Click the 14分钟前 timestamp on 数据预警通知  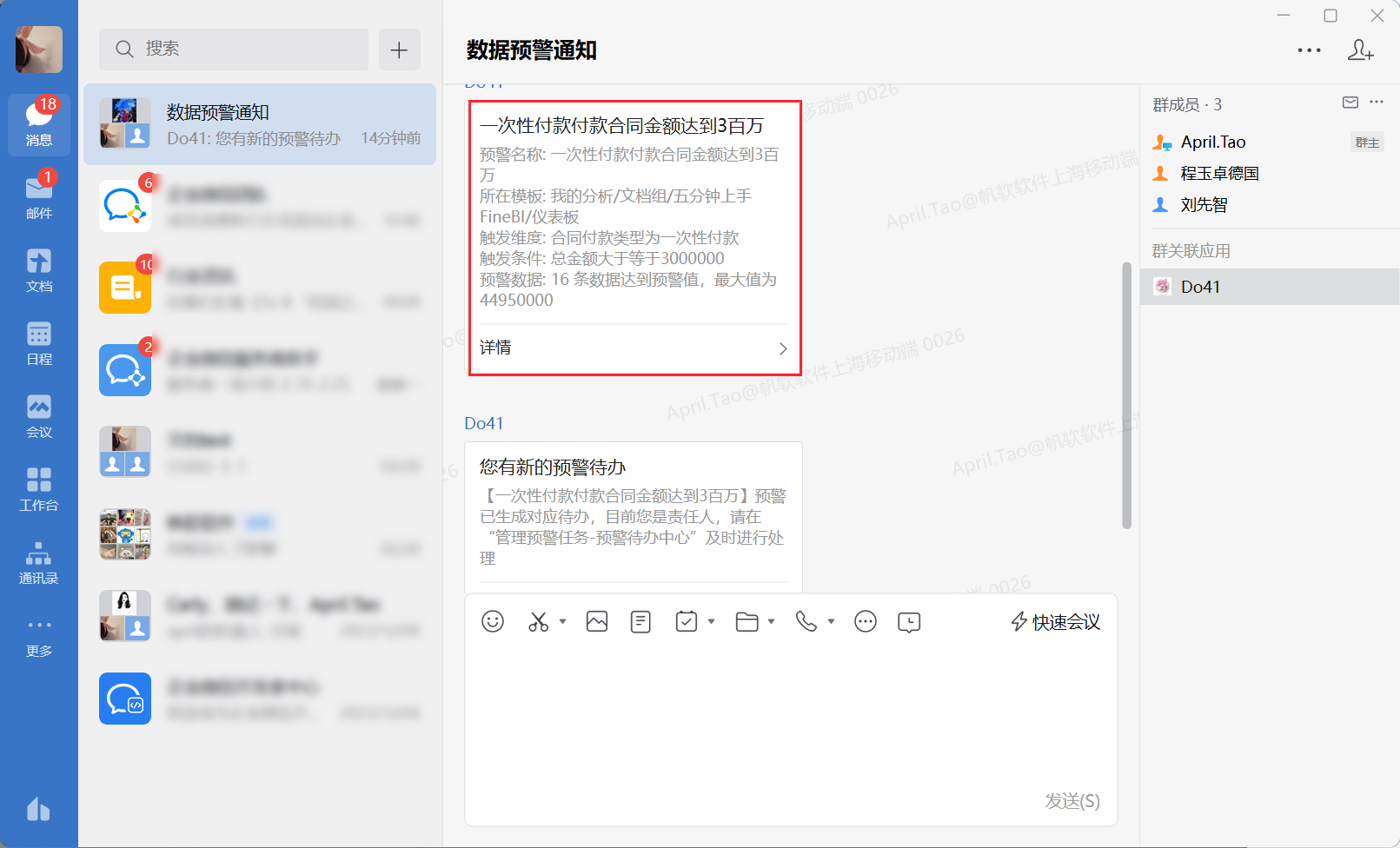click(391, 138)
